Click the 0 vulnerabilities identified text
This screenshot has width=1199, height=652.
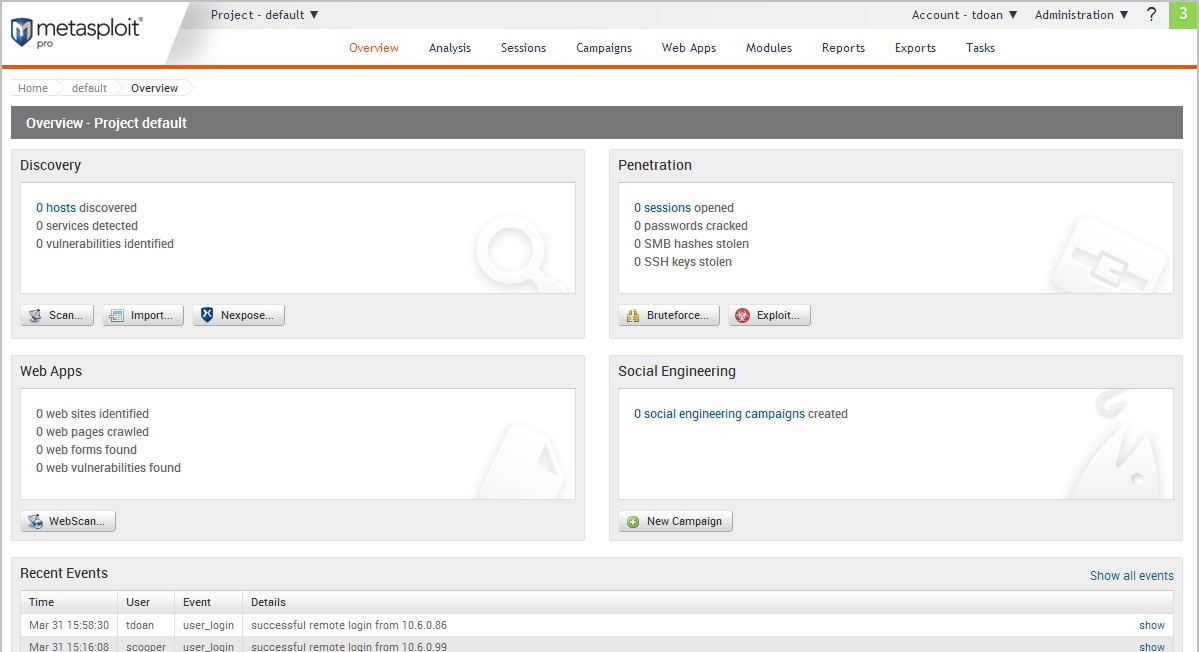(x=105, y=244)
